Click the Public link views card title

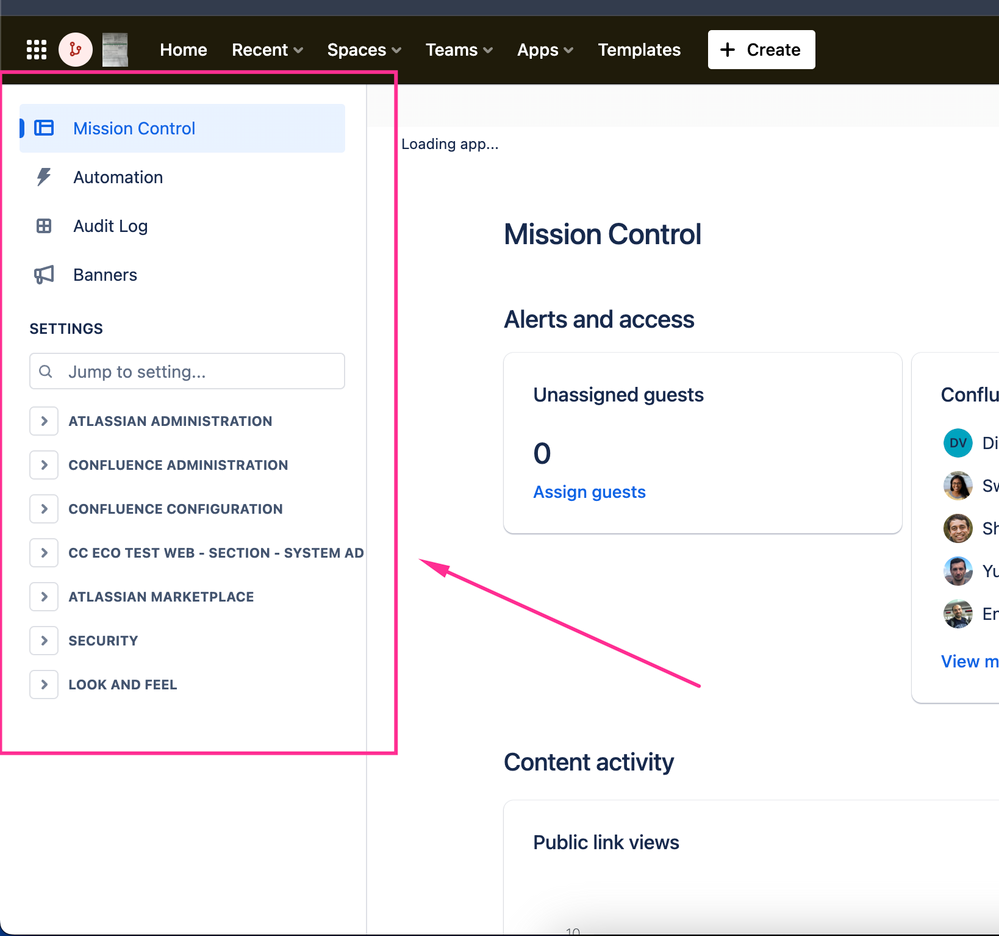pos(606,842)
